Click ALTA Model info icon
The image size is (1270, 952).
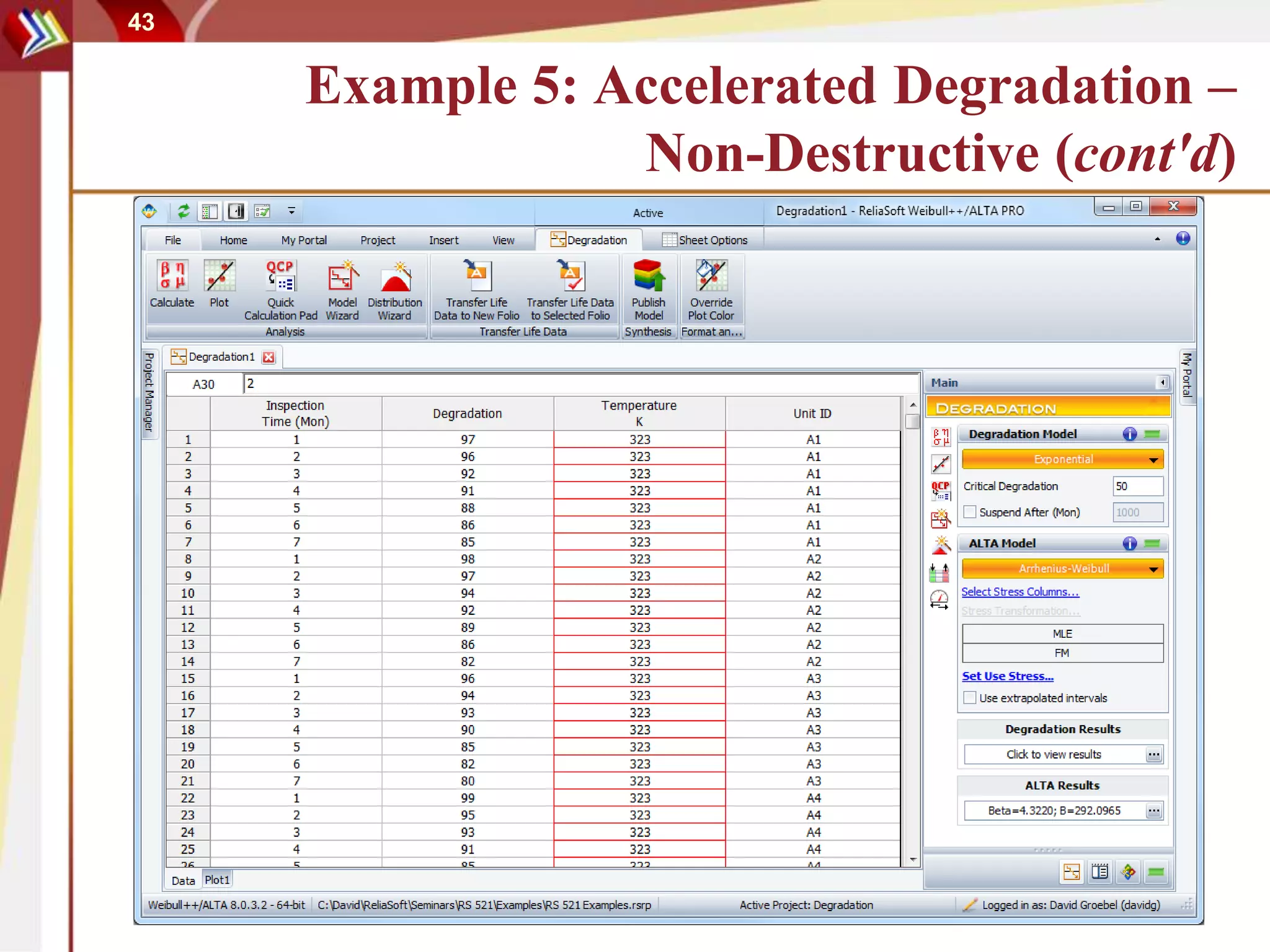pyautogui.click(x=1130, y=544)
